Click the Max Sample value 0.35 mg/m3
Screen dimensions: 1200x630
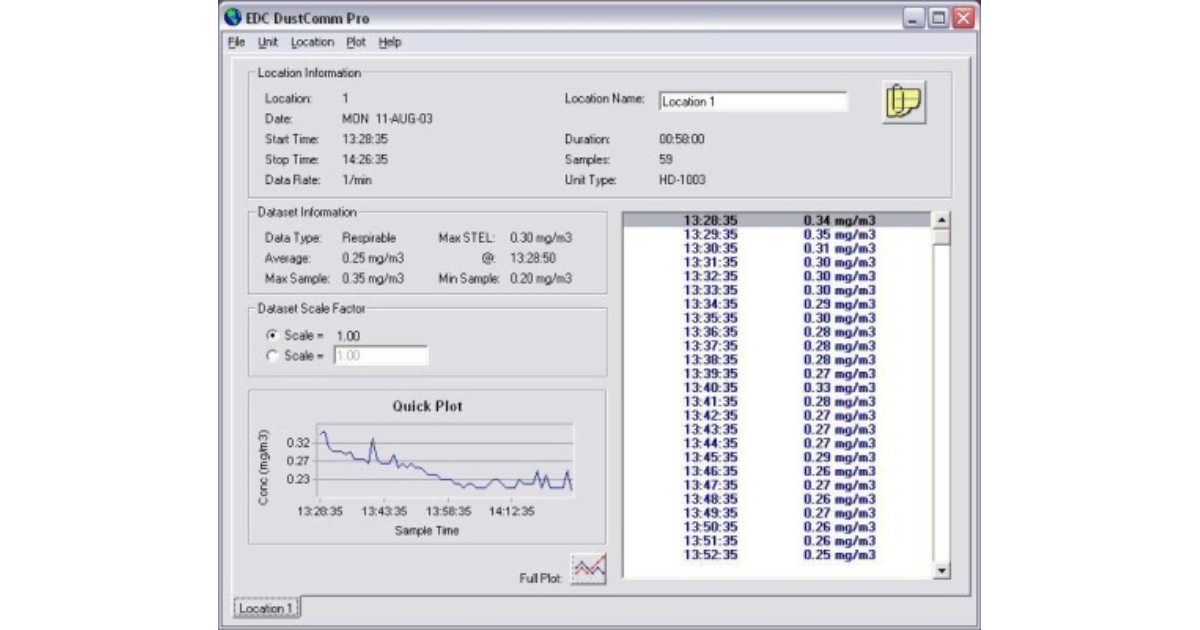(x=373, y=279)
